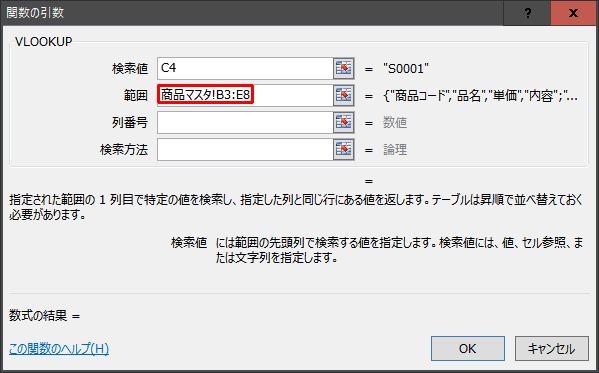Image resolution: width=599 pixels, height=373 pixels.
Task: Click the 列番号 label
Action: [130, 123]
